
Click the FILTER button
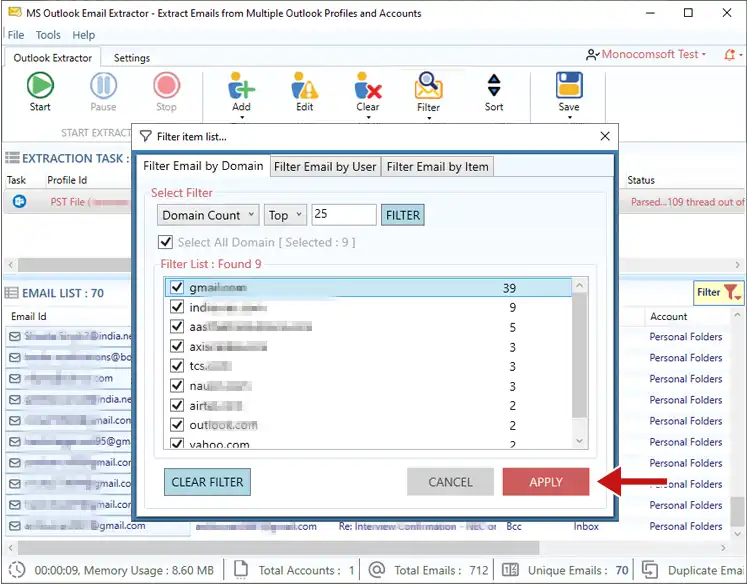[403, 215]
